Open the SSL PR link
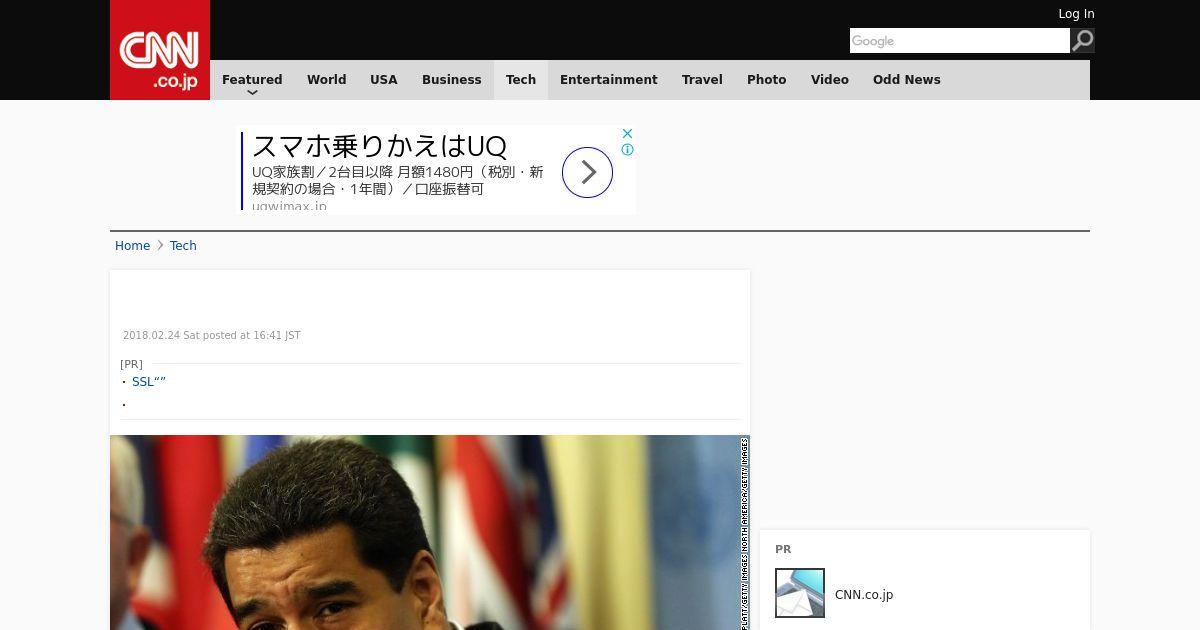Viewport: 1200px width, 630px height. [149, 382]
